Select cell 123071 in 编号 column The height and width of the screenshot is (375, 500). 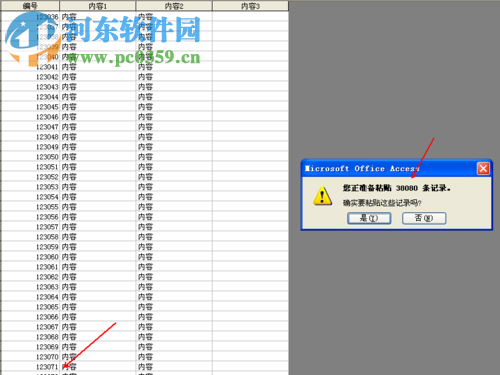tap(31, 367)
